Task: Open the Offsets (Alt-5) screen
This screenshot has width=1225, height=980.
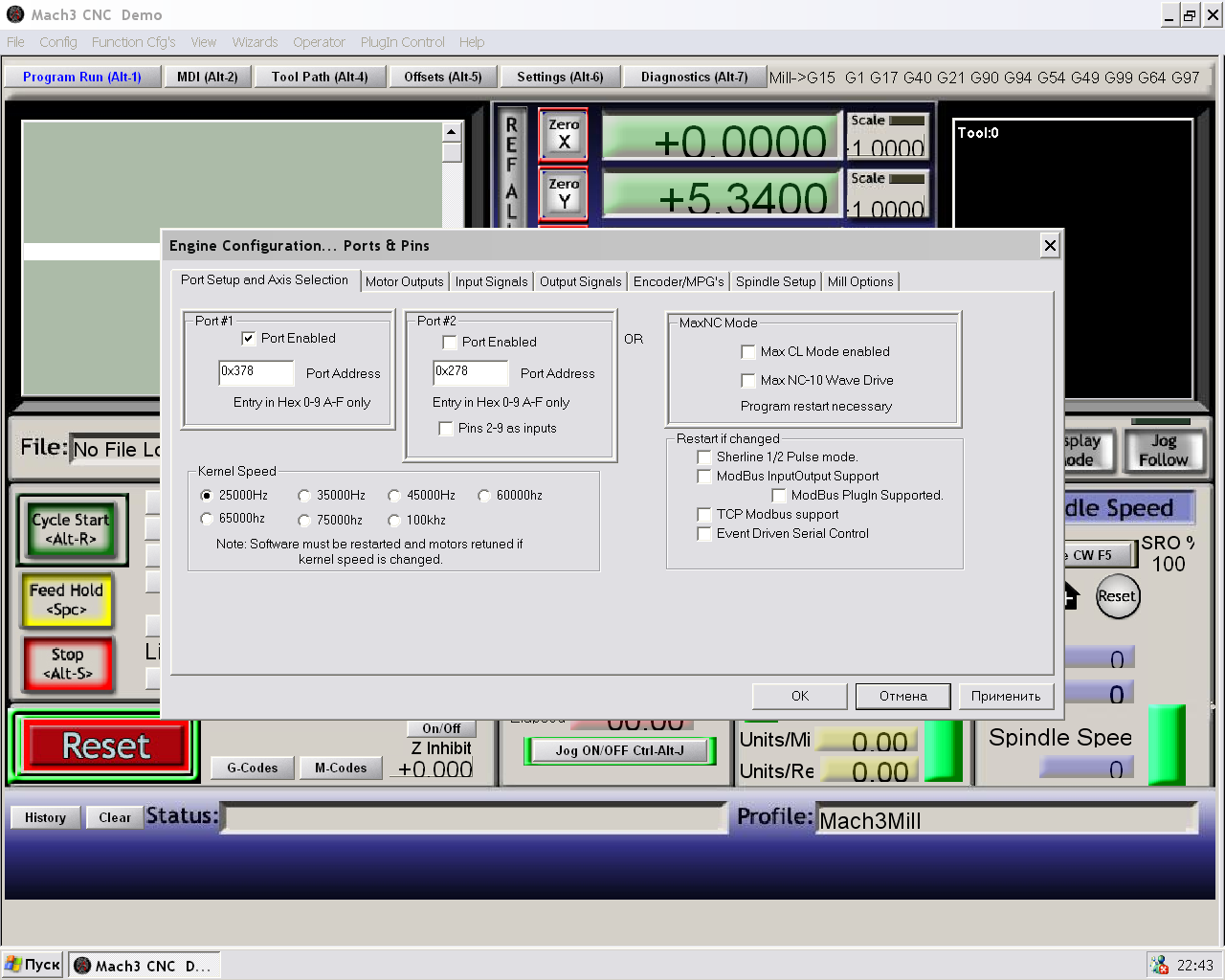Action: 443,77
